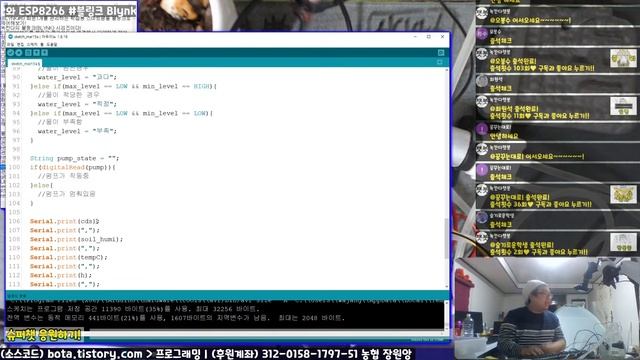Click the line 'Serial.print(soil_humi);'
Viewport: 640px width, 360px height.
(76, 239)
